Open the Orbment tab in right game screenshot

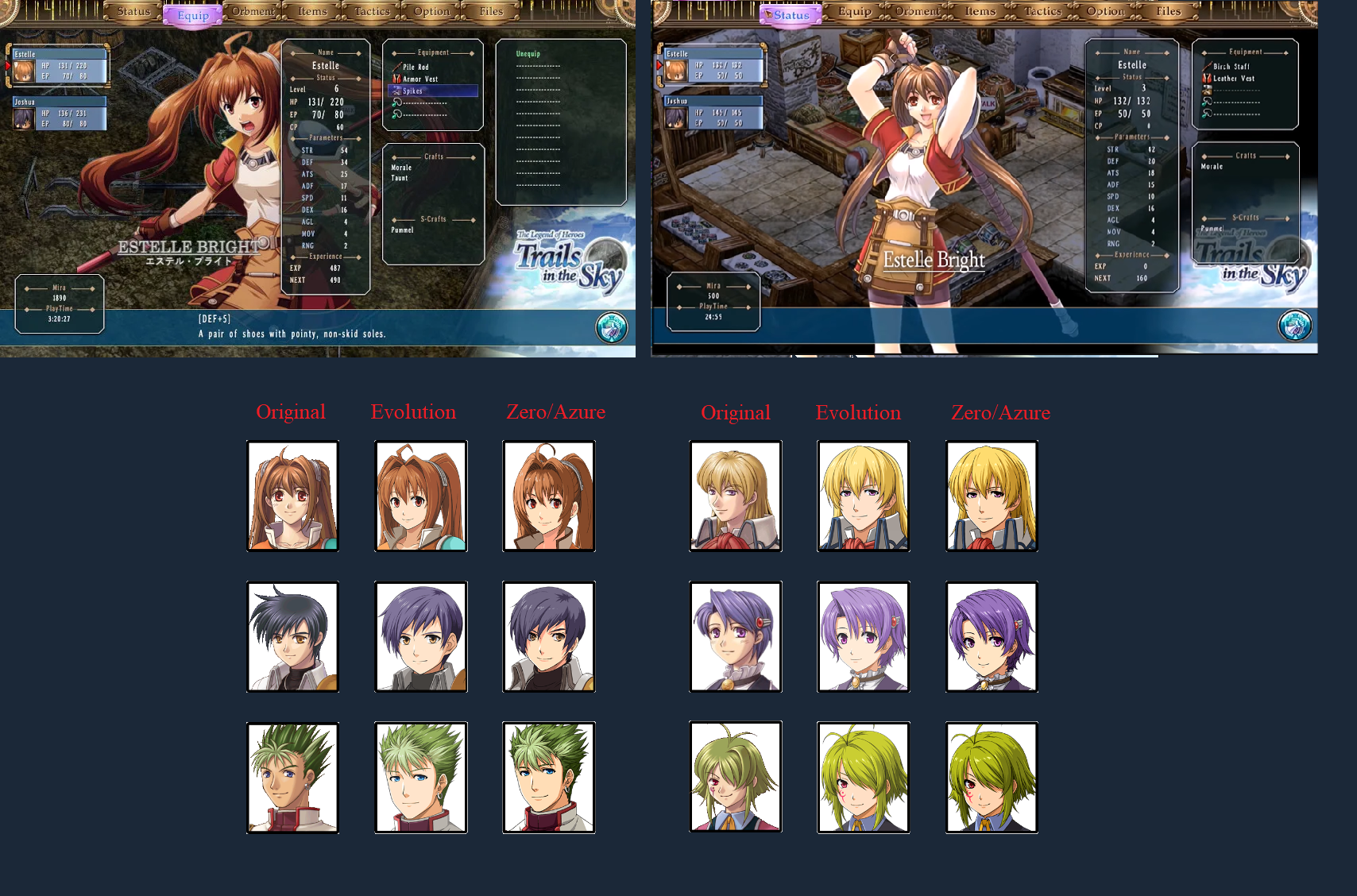[x=918, y=11]
